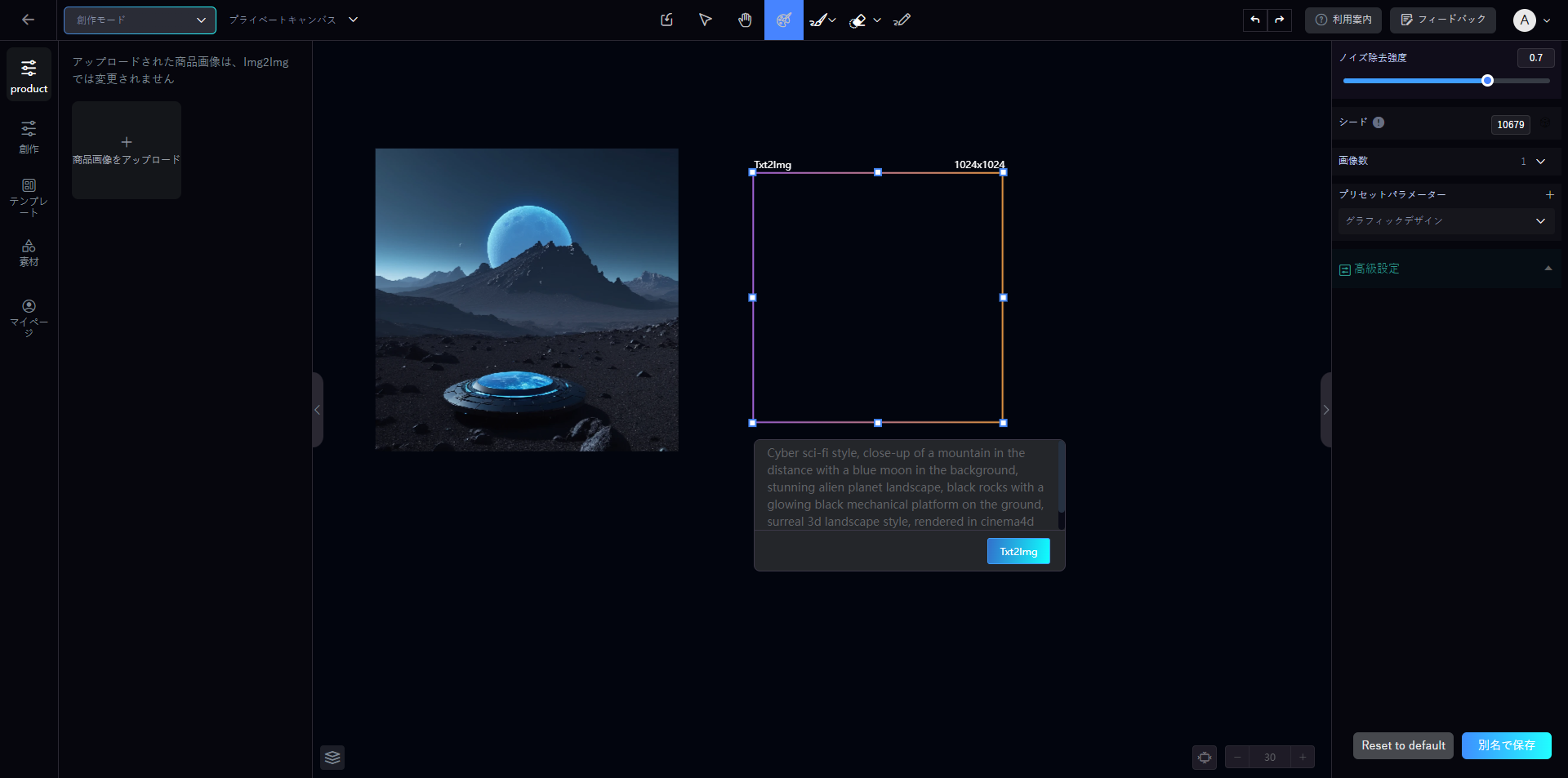1568x778 pixels.
Task: Collapse the left panel with arrow handle
Action: click(x=318, y=410)
